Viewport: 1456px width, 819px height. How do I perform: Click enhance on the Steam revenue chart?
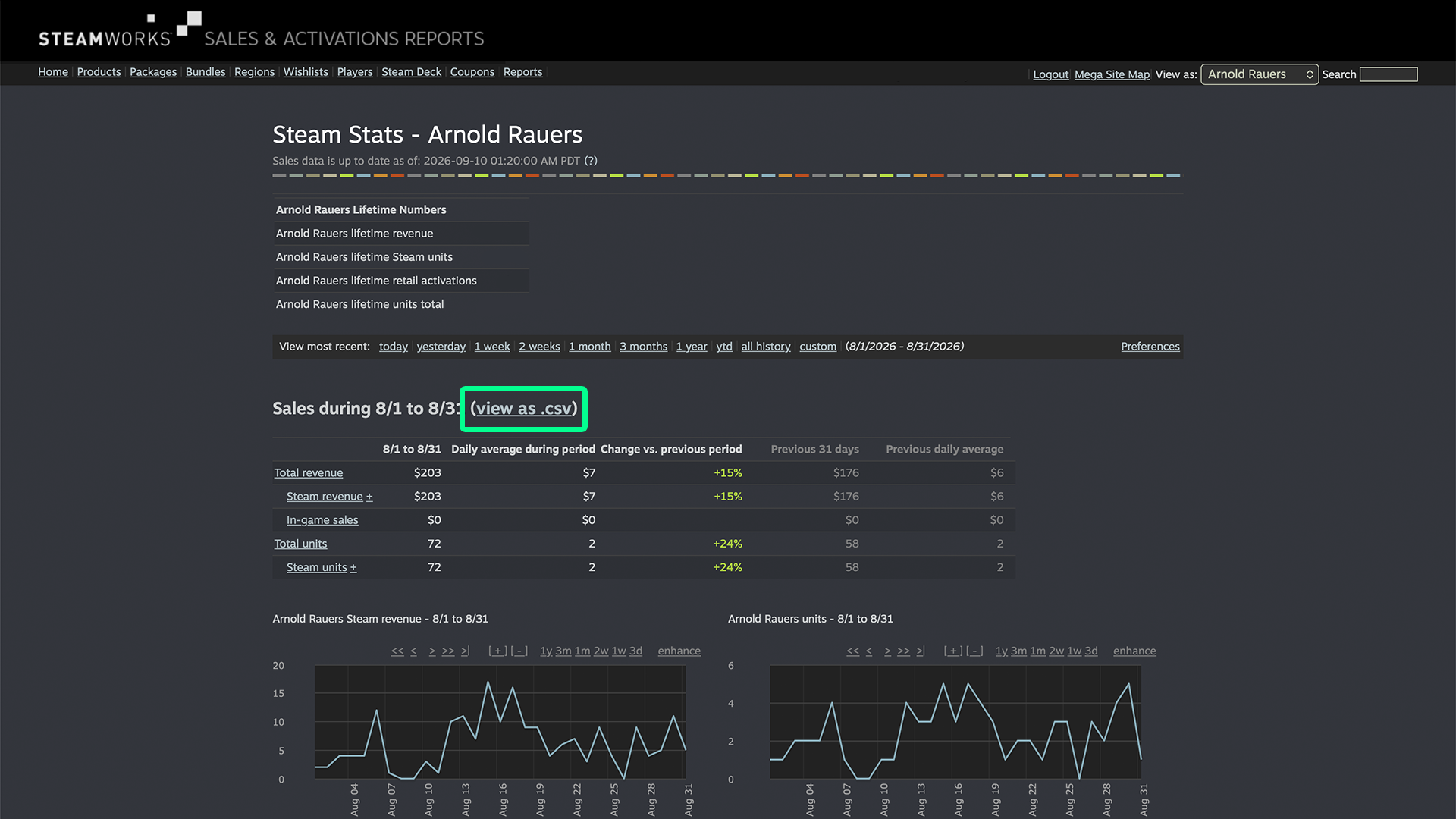coord(679,651)
